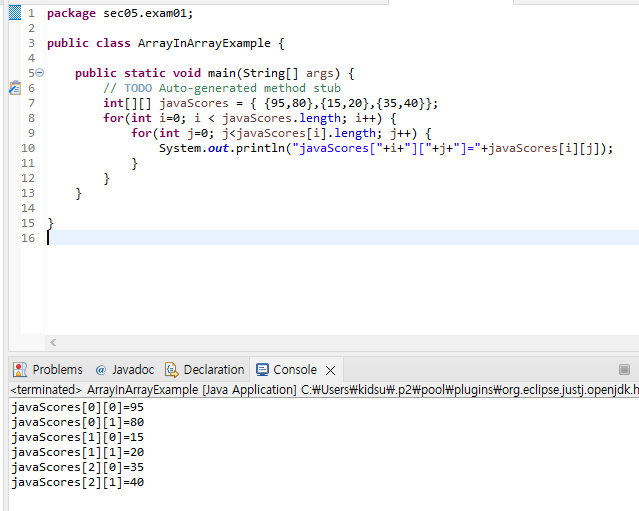The height and width of the screenshot is (511, 639).
Task: Click console output 'javaScores[1][0]=15'
Action: coord(77,437)
